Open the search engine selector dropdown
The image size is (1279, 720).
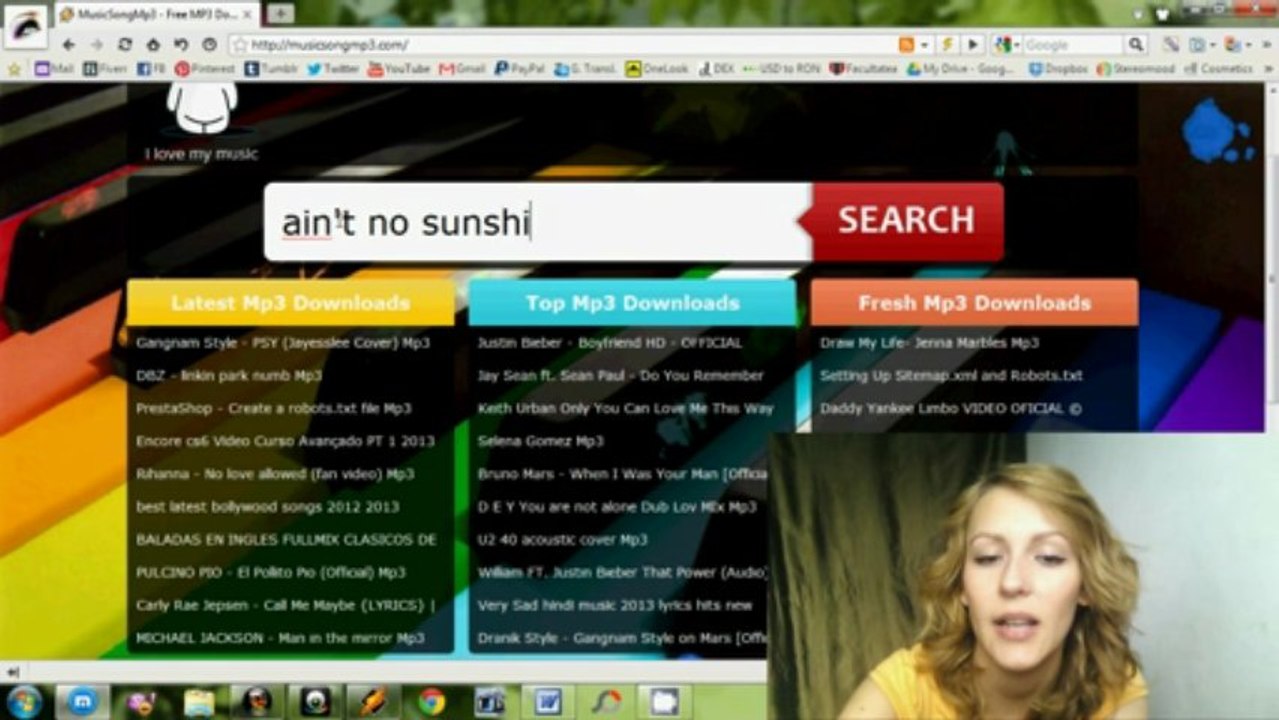tap(1005, 45)
